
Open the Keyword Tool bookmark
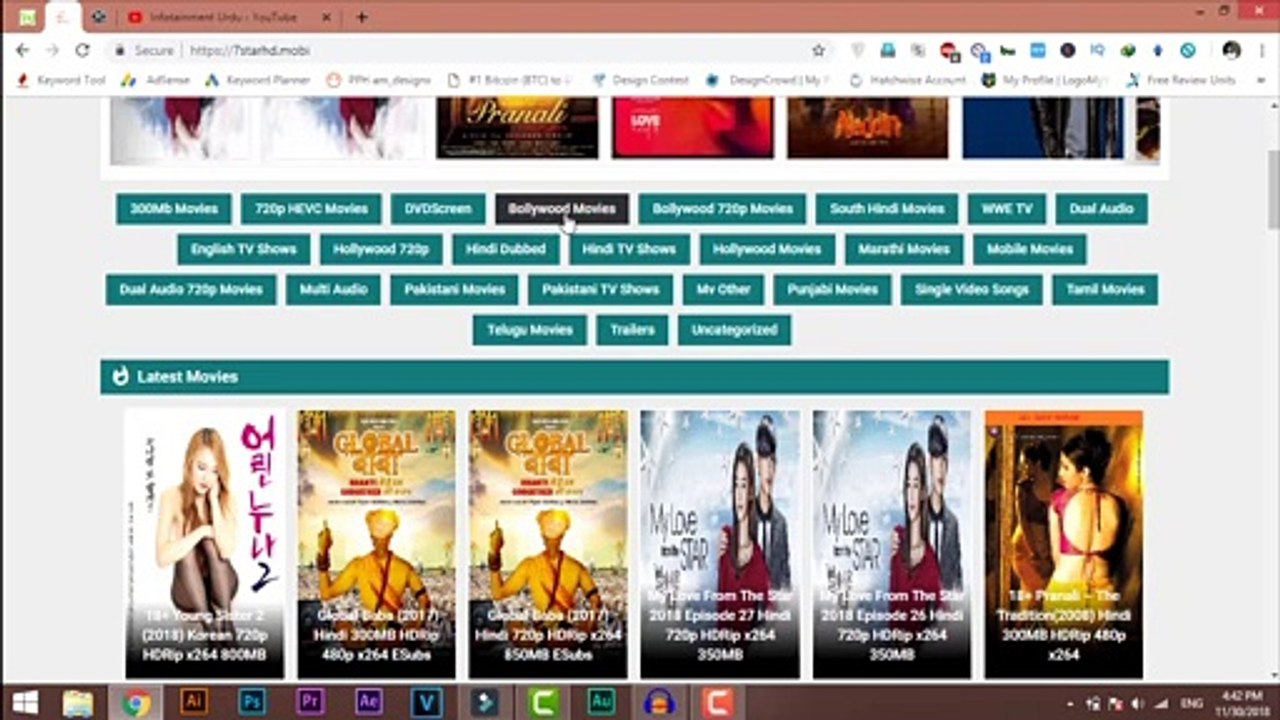[x=62, y=80]
